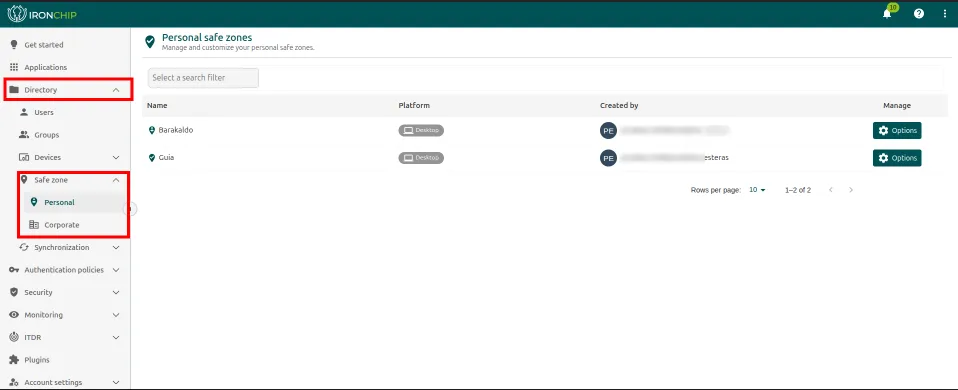Click the Desktop platform tag for Guia

coord(421,158)
